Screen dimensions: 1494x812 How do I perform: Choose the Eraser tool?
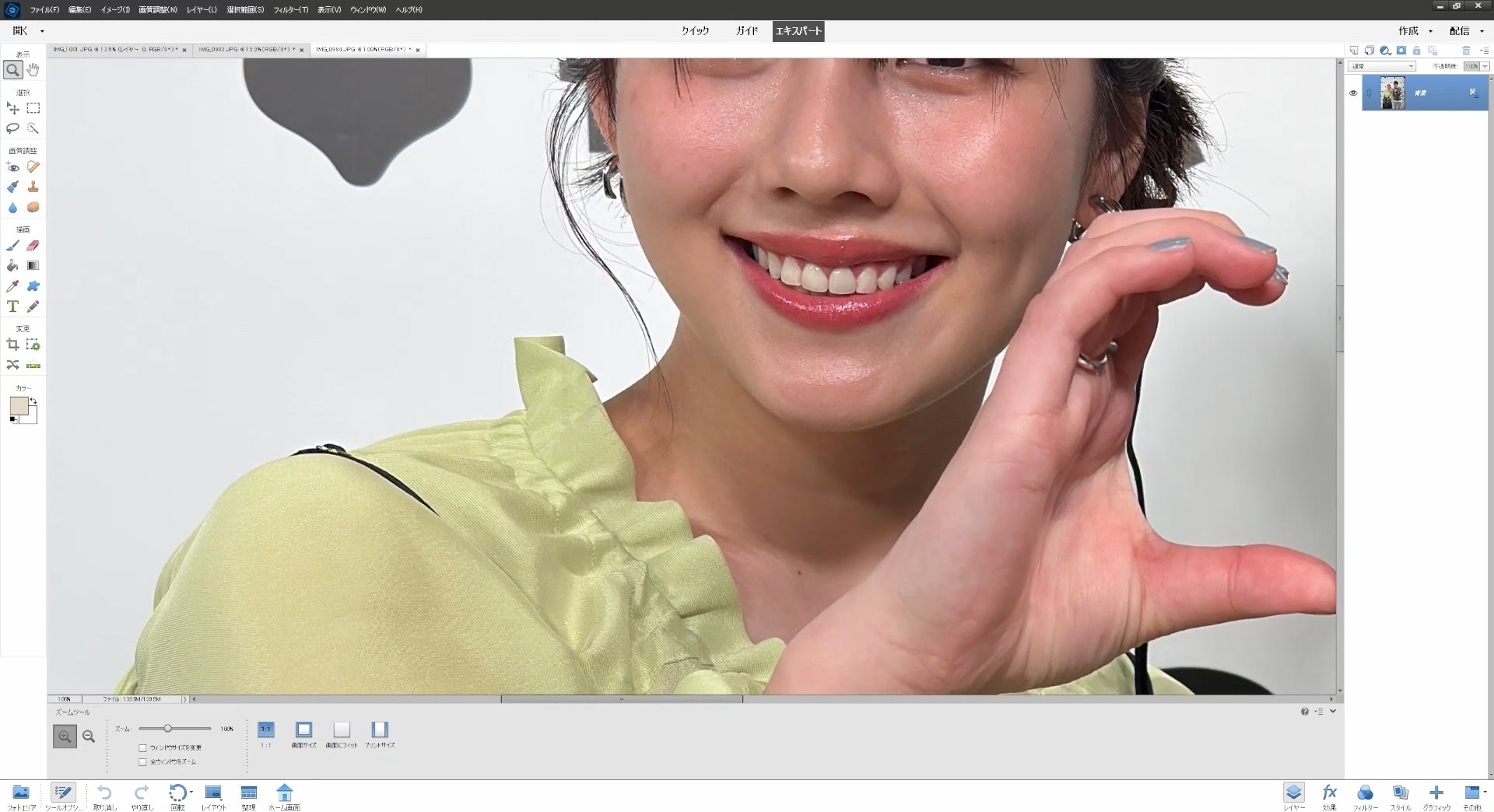click(33, 246)
